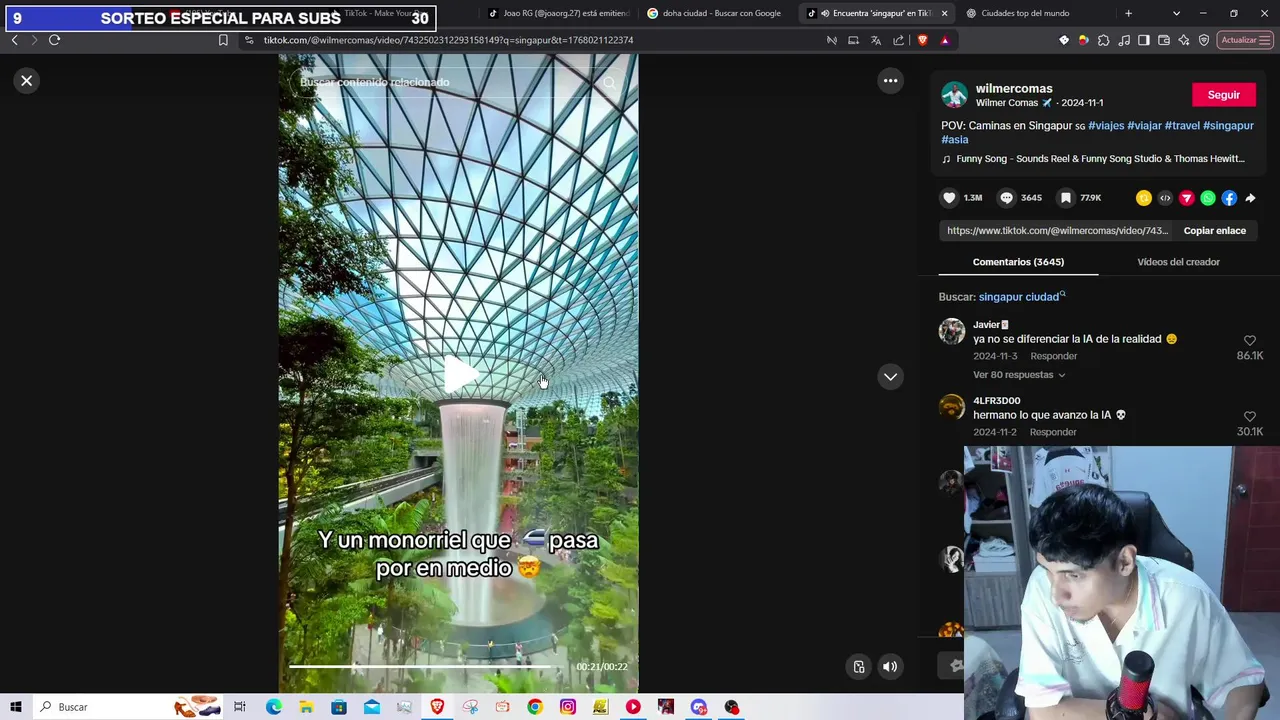1280x720 pixels.
Task: Open the wilmercomas avatar picture
Action: point(955,95)
